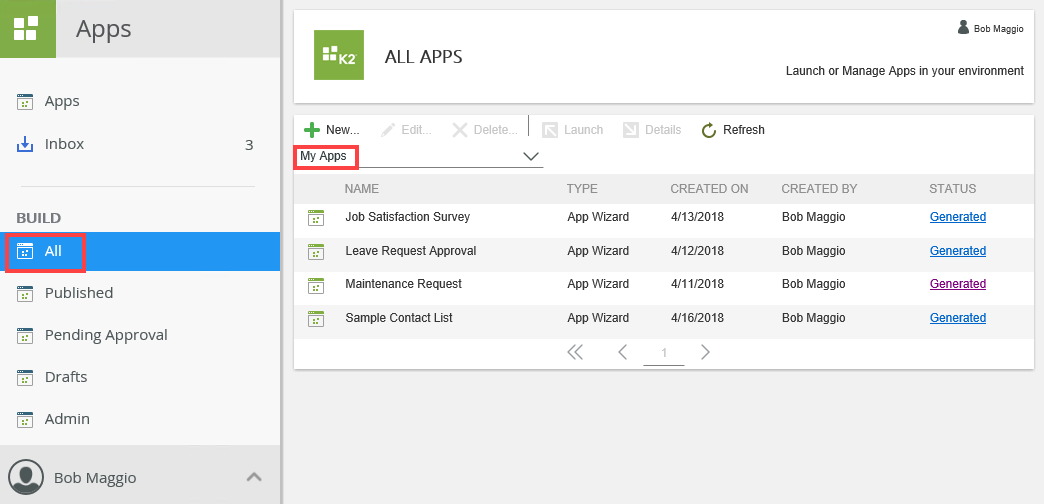Go to the next page arrow
Screen dimensions: 1044x504
(x=705, y=352)
